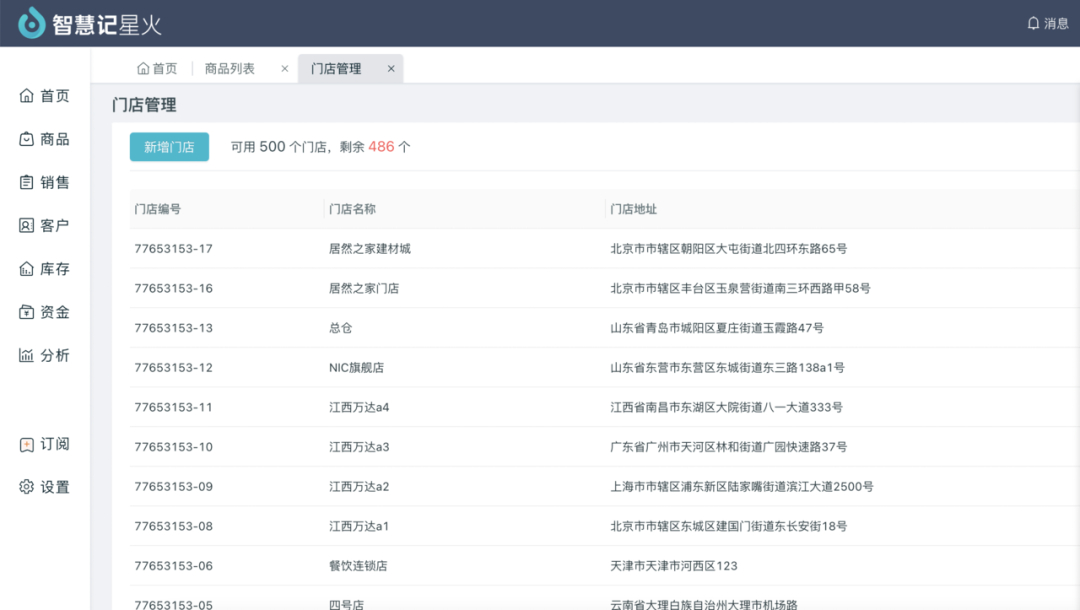
Task: Switch to the 首页 tab
Action: (157, 69)
